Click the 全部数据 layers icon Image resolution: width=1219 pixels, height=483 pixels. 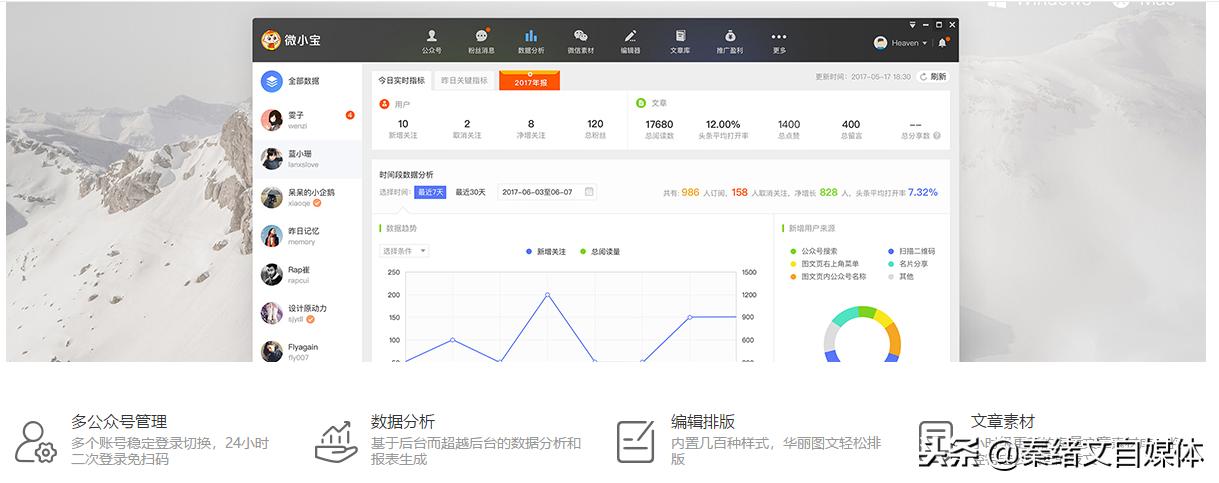point(271,81)
